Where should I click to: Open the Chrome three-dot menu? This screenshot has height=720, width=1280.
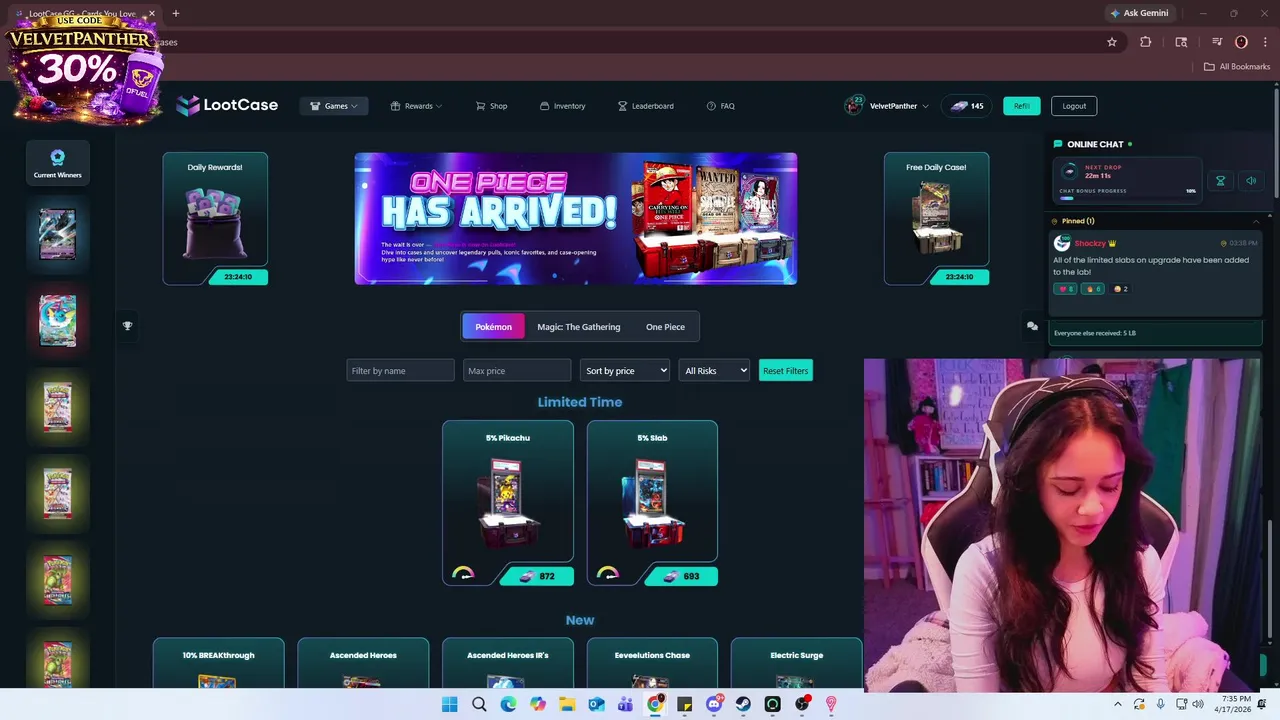coord(1265,42)
